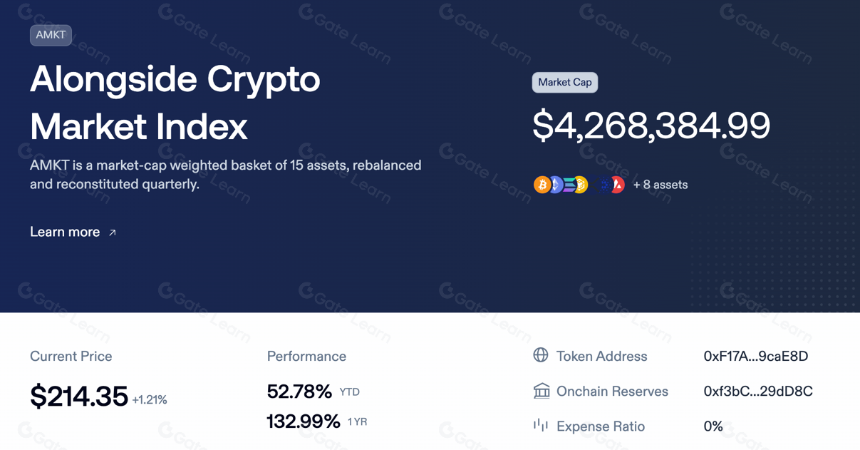Click the bars icon beside Expense Ratio
Image resolution: width=860 pixels, height=450 pixels.
click(541, 425)
